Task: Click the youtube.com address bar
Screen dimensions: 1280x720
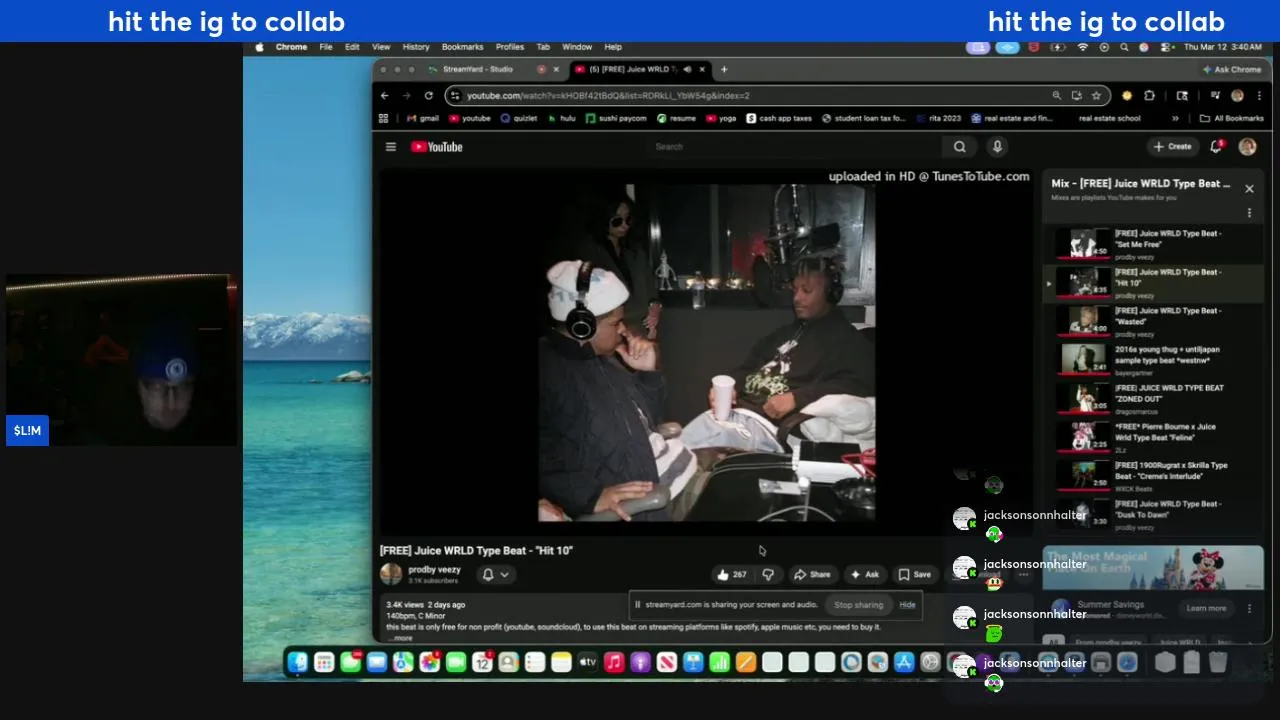Action: (x=750, y=96)
